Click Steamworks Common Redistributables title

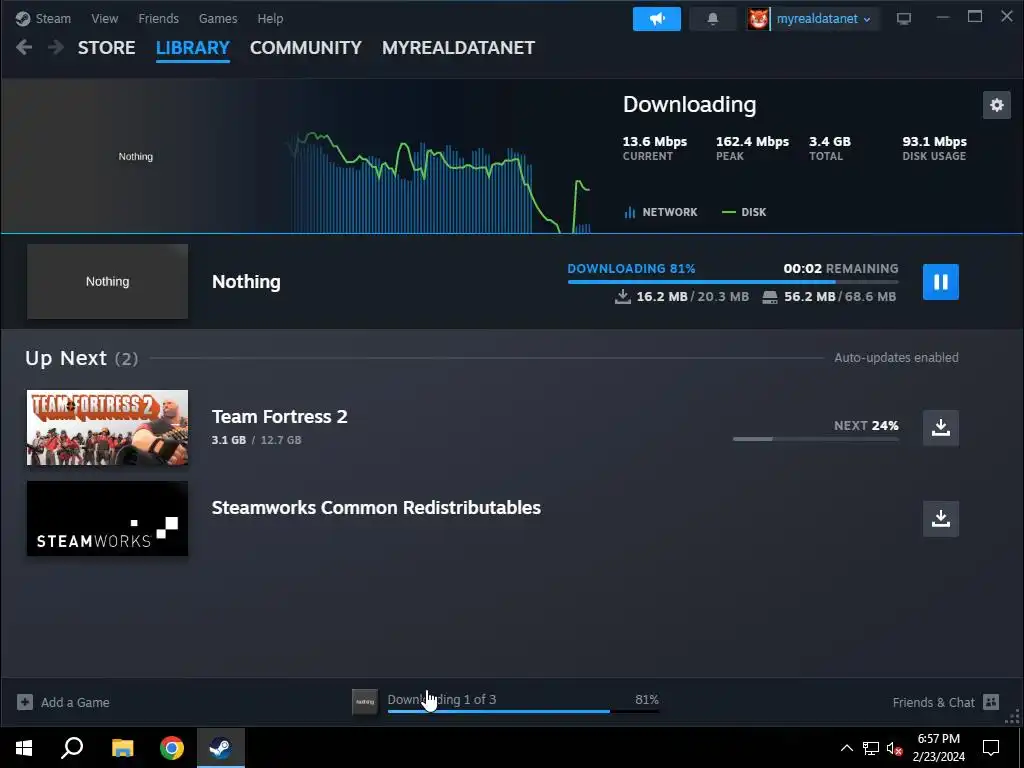point(376,507)
